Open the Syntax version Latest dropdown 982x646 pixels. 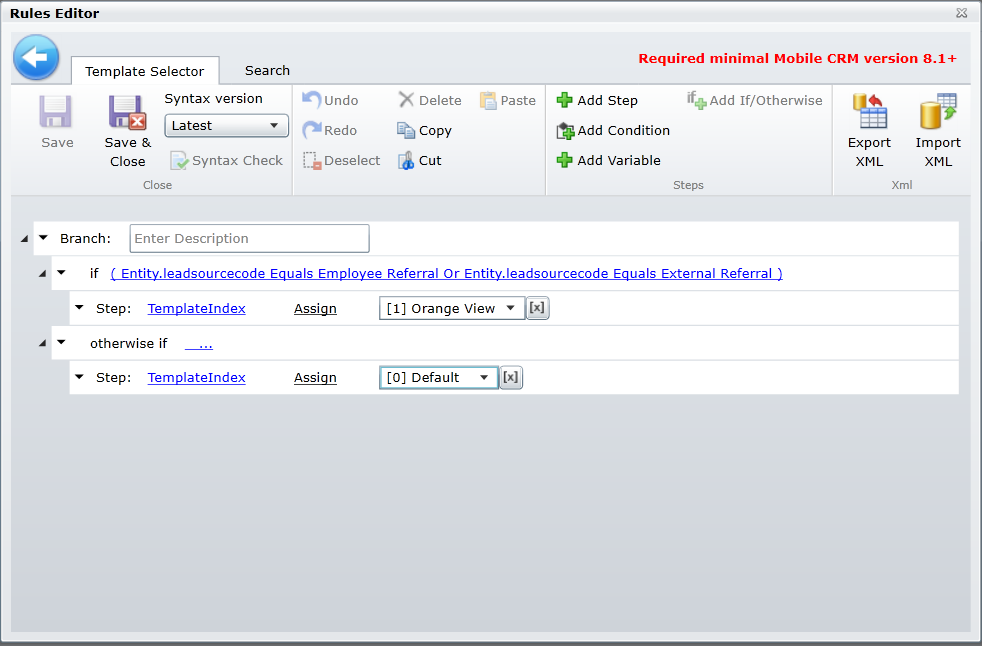[x=226, y=125]
